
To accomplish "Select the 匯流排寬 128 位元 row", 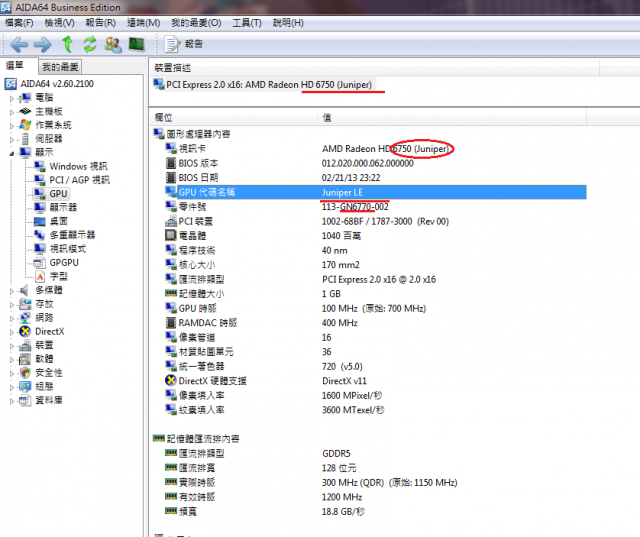I will [375, 468].
